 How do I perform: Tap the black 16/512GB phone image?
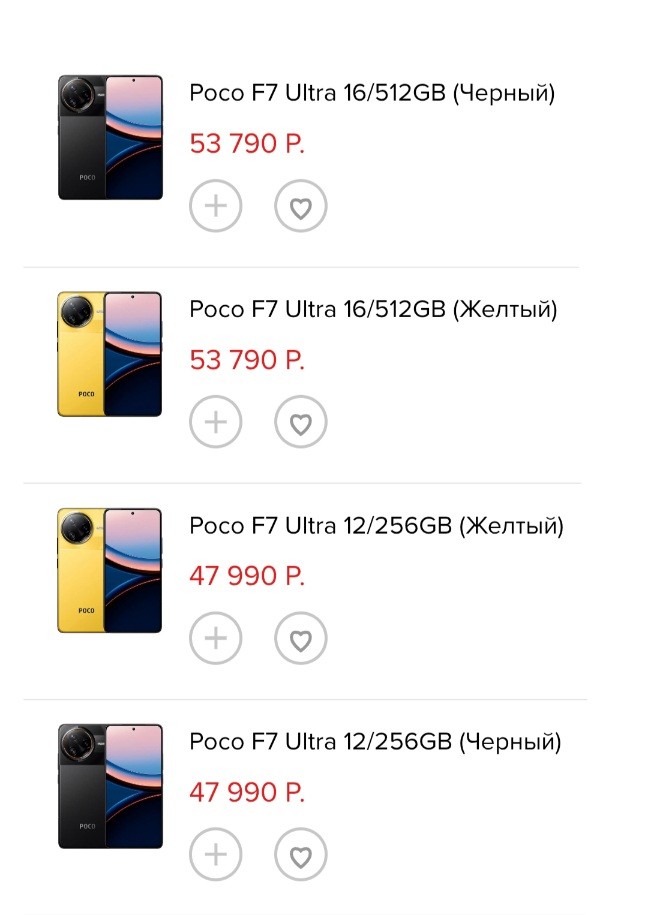coord(110,137)
